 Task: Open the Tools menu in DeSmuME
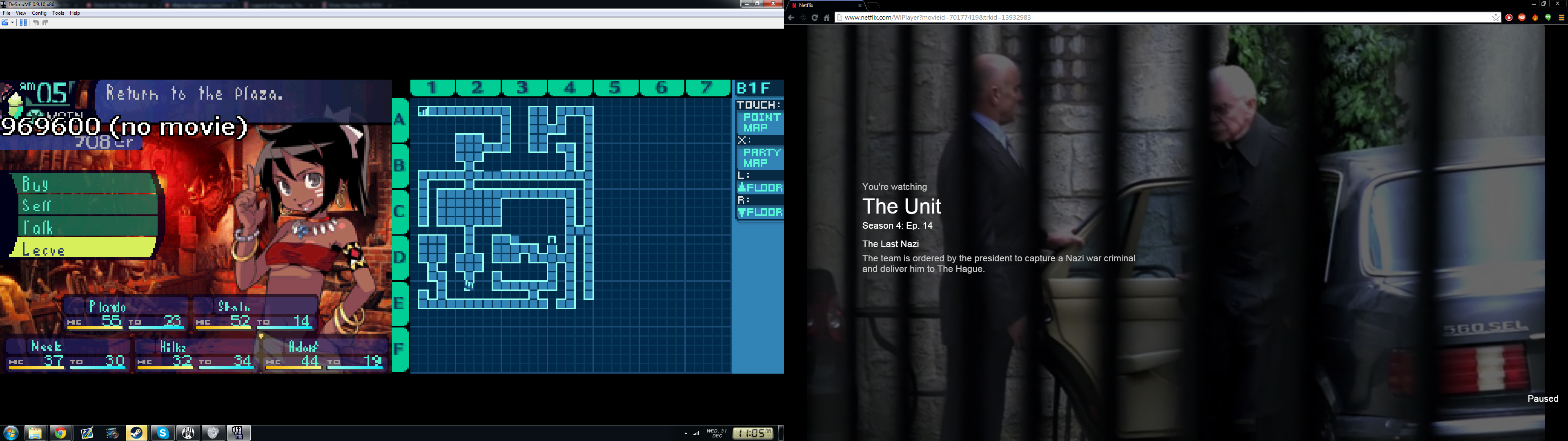click(58, 13)
